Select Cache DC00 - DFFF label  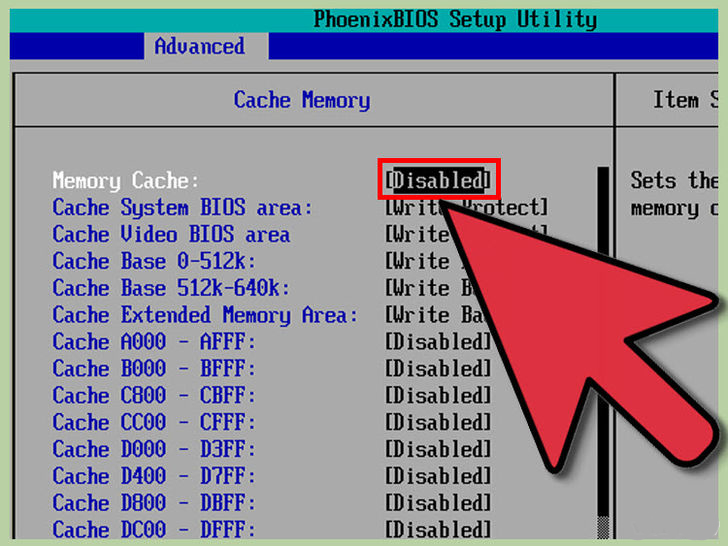pyautogui.click(x=154, y=530)
